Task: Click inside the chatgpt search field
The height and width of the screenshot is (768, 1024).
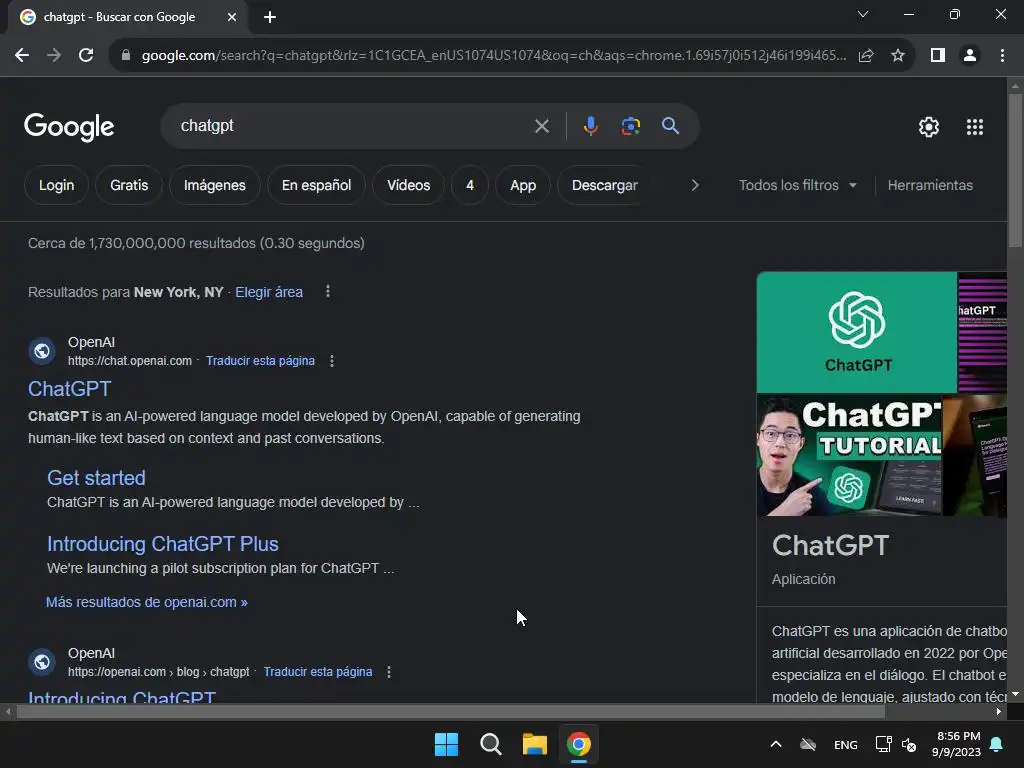Action: pos(353,126)
